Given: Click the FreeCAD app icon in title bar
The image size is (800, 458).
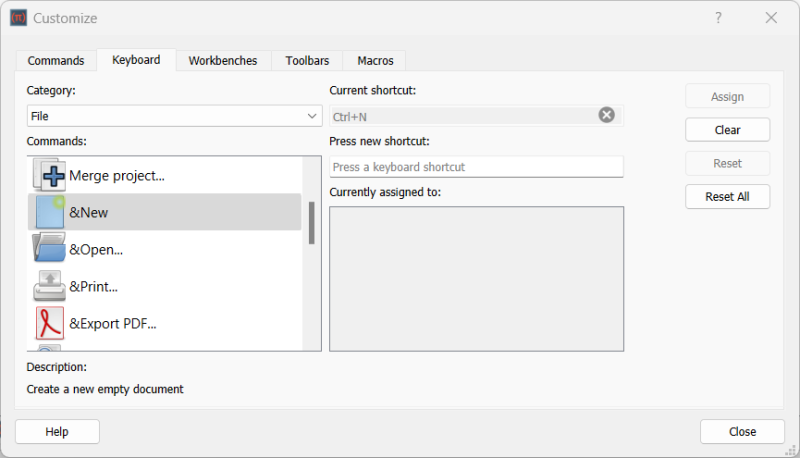Looking at the screenshot, I should [18, 18].
